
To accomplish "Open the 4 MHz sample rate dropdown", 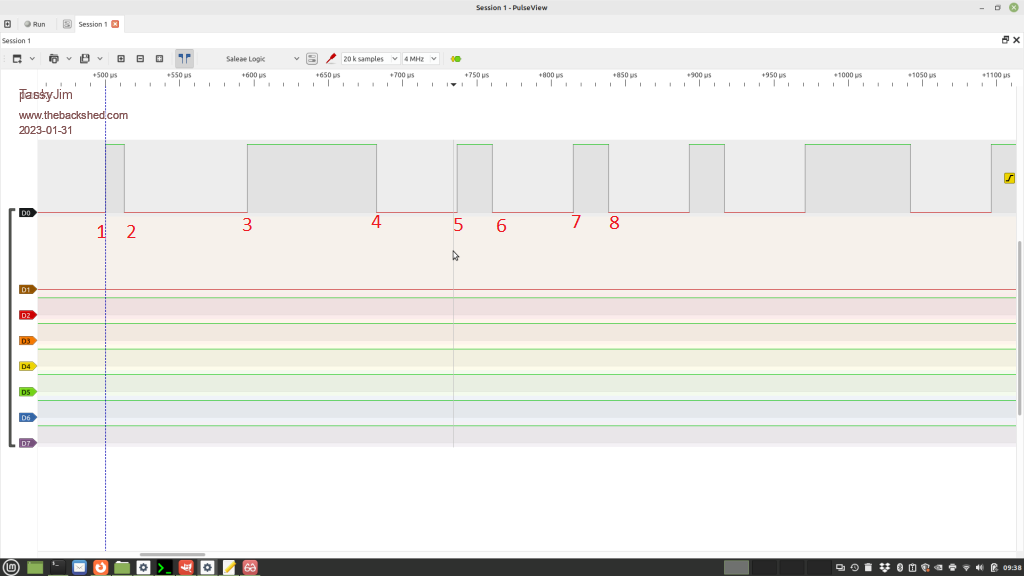I will [420, 59].
